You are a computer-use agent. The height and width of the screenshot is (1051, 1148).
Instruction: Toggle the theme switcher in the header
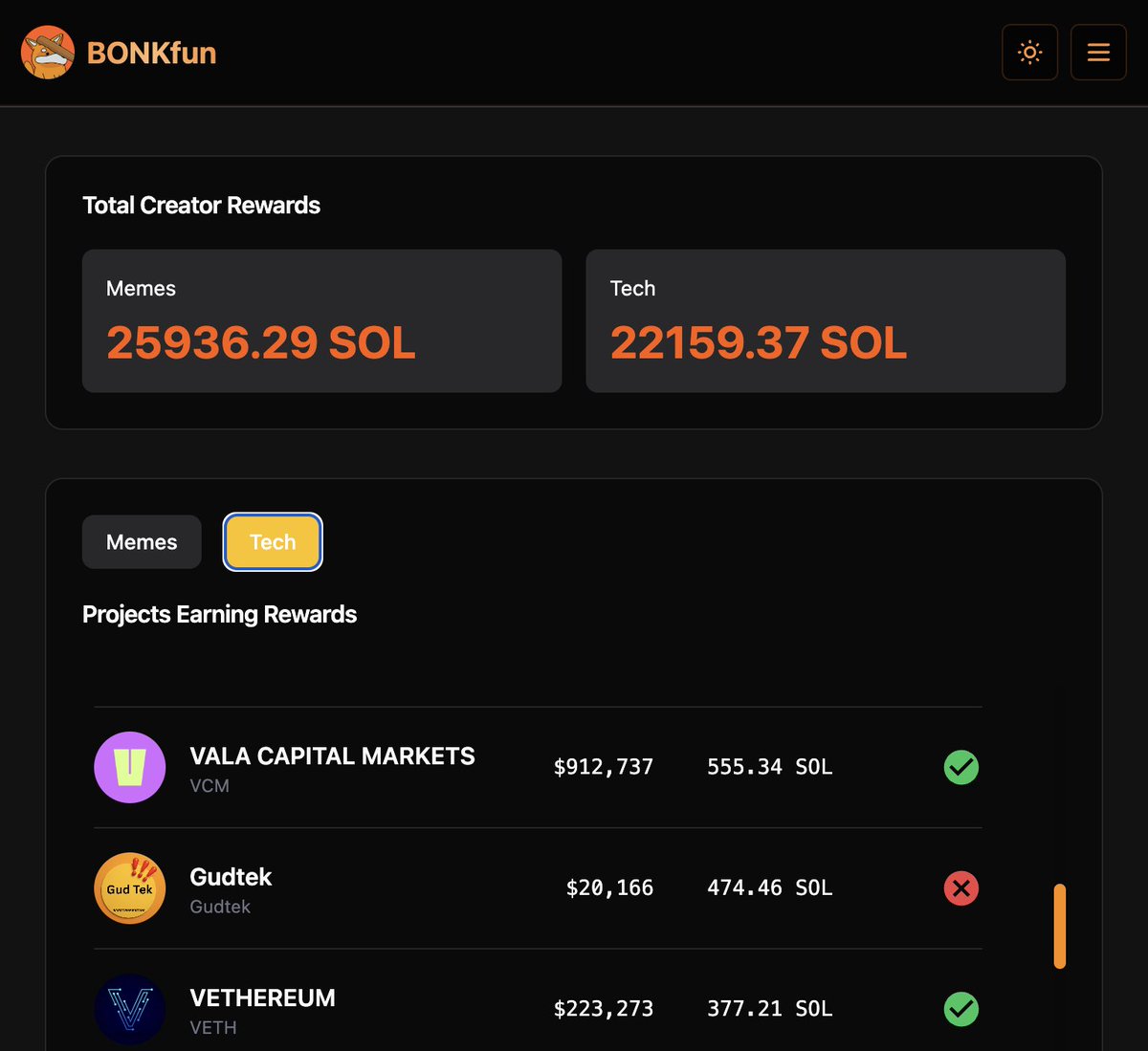click(1029, 53)
